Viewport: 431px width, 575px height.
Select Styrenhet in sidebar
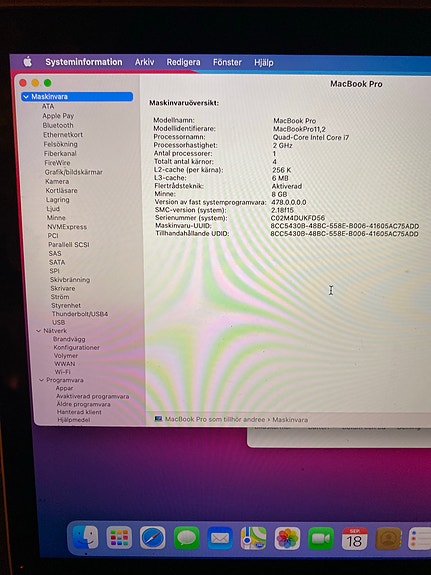coord(66,305)
